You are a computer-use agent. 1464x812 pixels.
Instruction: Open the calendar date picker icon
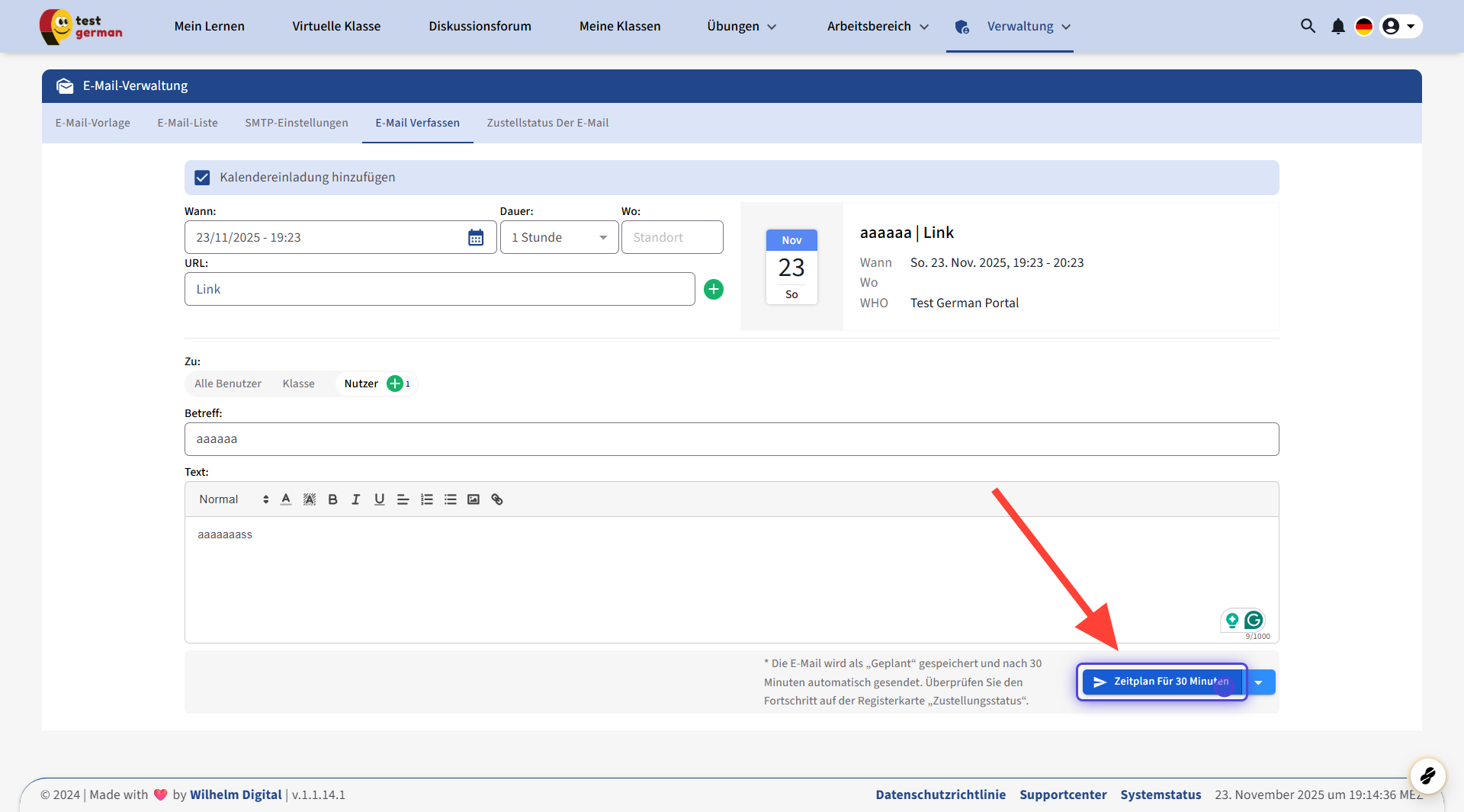tap(476, 238)
